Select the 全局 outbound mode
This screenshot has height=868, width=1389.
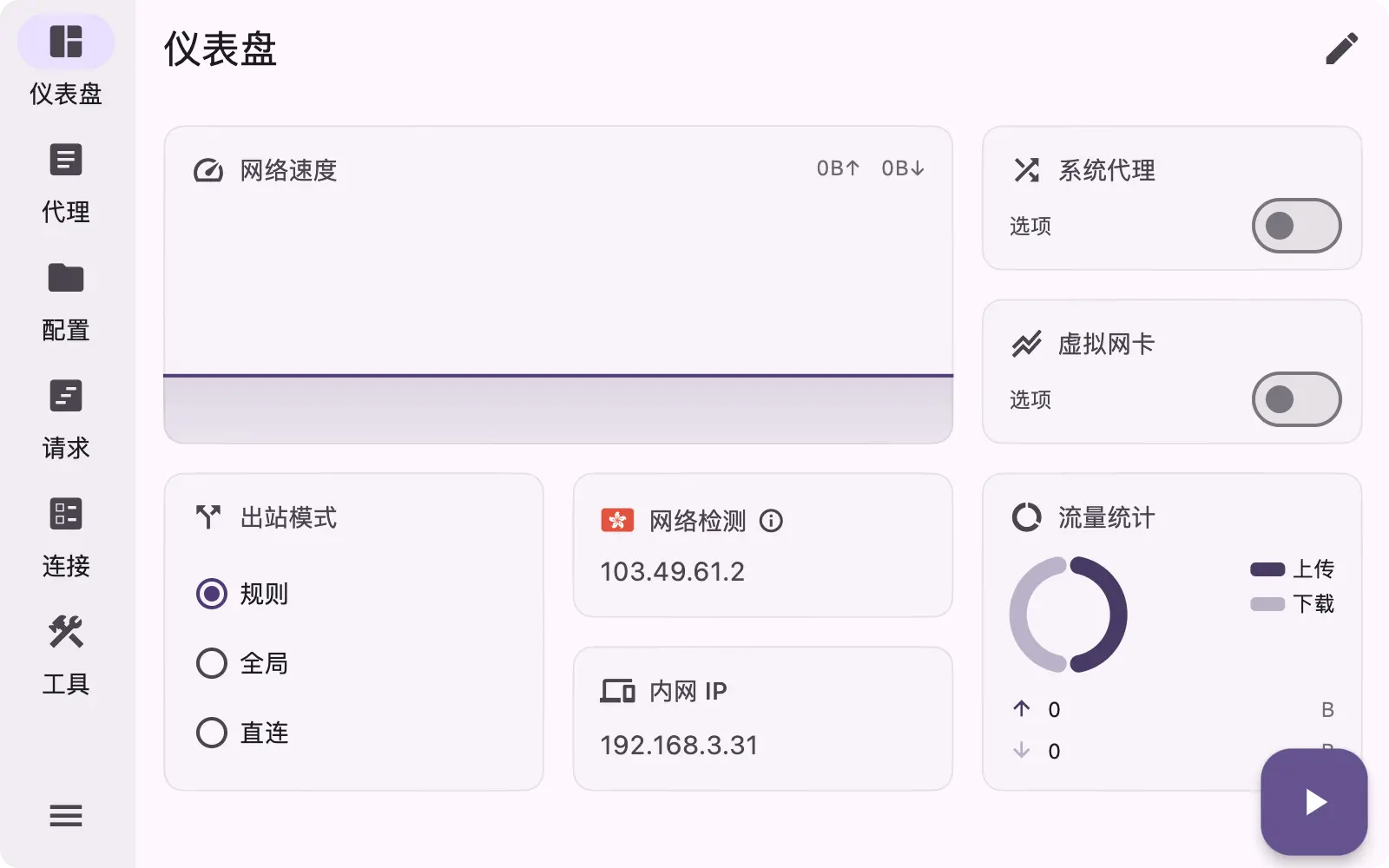pos(211,663)
